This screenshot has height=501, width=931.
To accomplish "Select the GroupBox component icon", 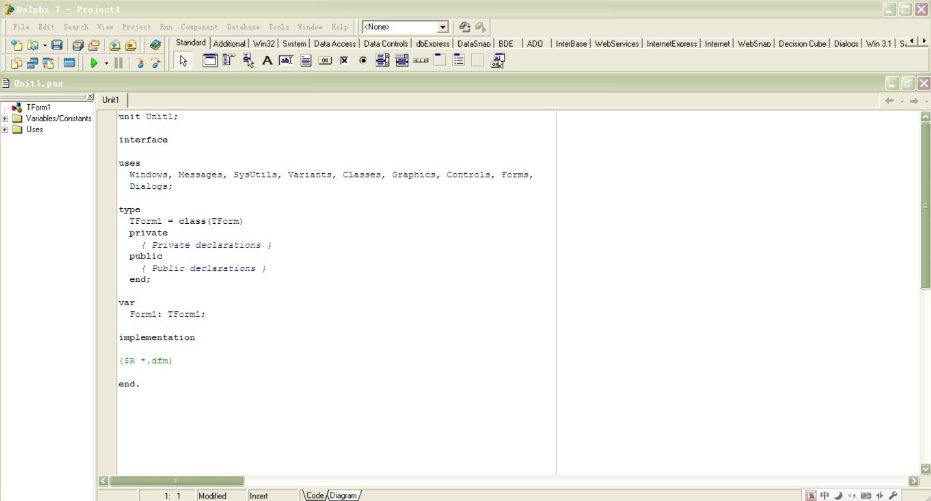I will tap(440, 60).
